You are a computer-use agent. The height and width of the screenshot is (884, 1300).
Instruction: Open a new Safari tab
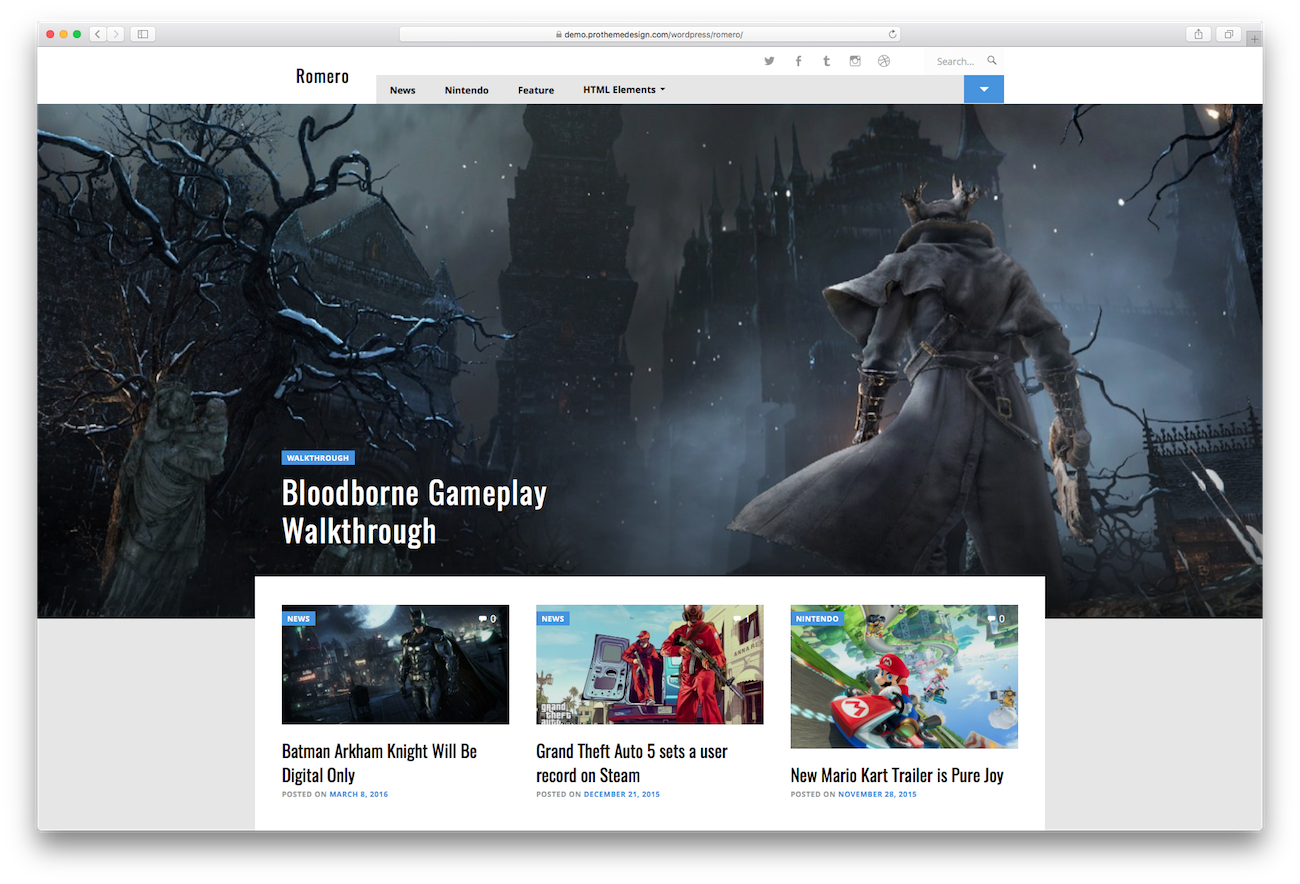tap(1254, 38)
